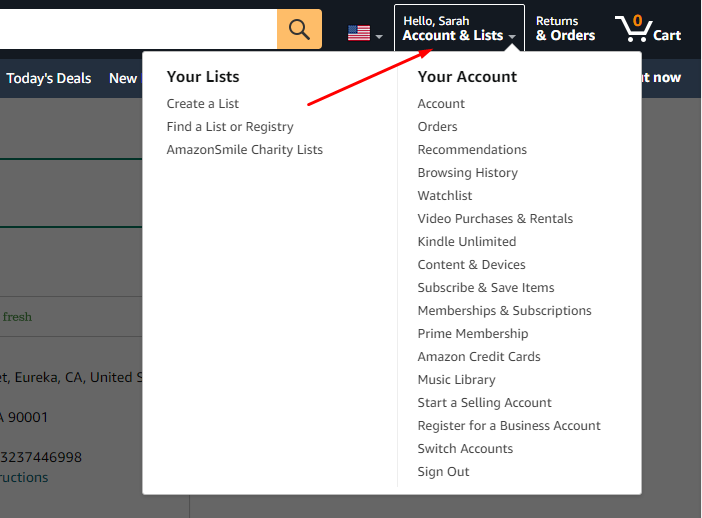Open Watchlist

445,196
